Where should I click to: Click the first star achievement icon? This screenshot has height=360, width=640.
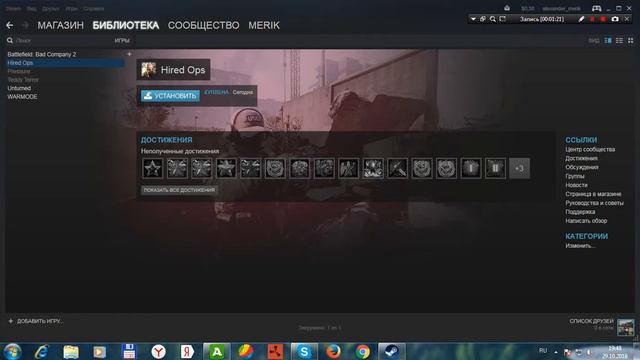coord(153,168)
